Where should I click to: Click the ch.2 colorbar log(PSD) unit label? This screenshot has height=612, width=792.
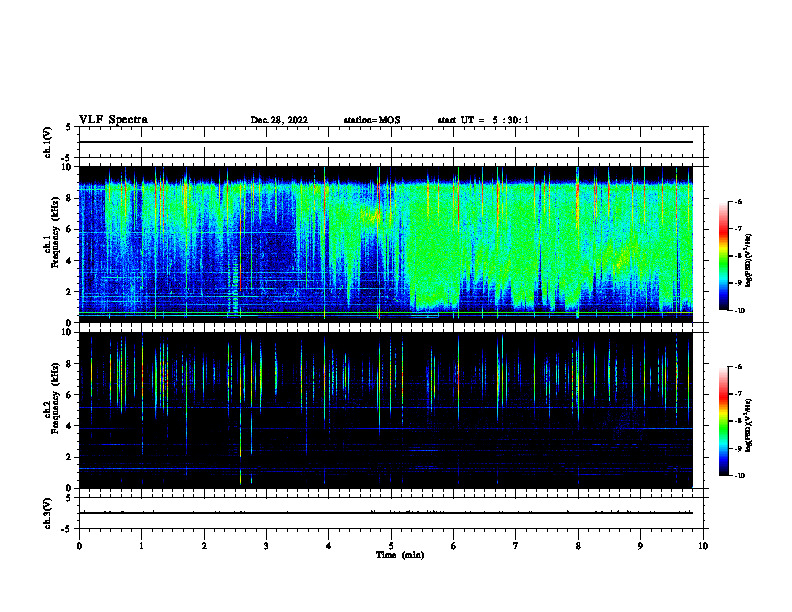pyautogui.click(x=748, y=426)
